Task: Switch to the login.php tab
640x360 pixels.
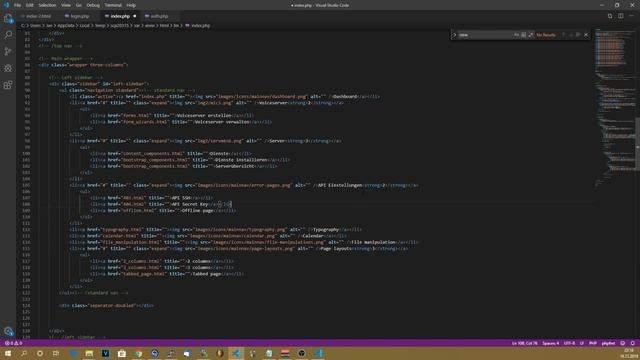Action: (x=80, y=16)
